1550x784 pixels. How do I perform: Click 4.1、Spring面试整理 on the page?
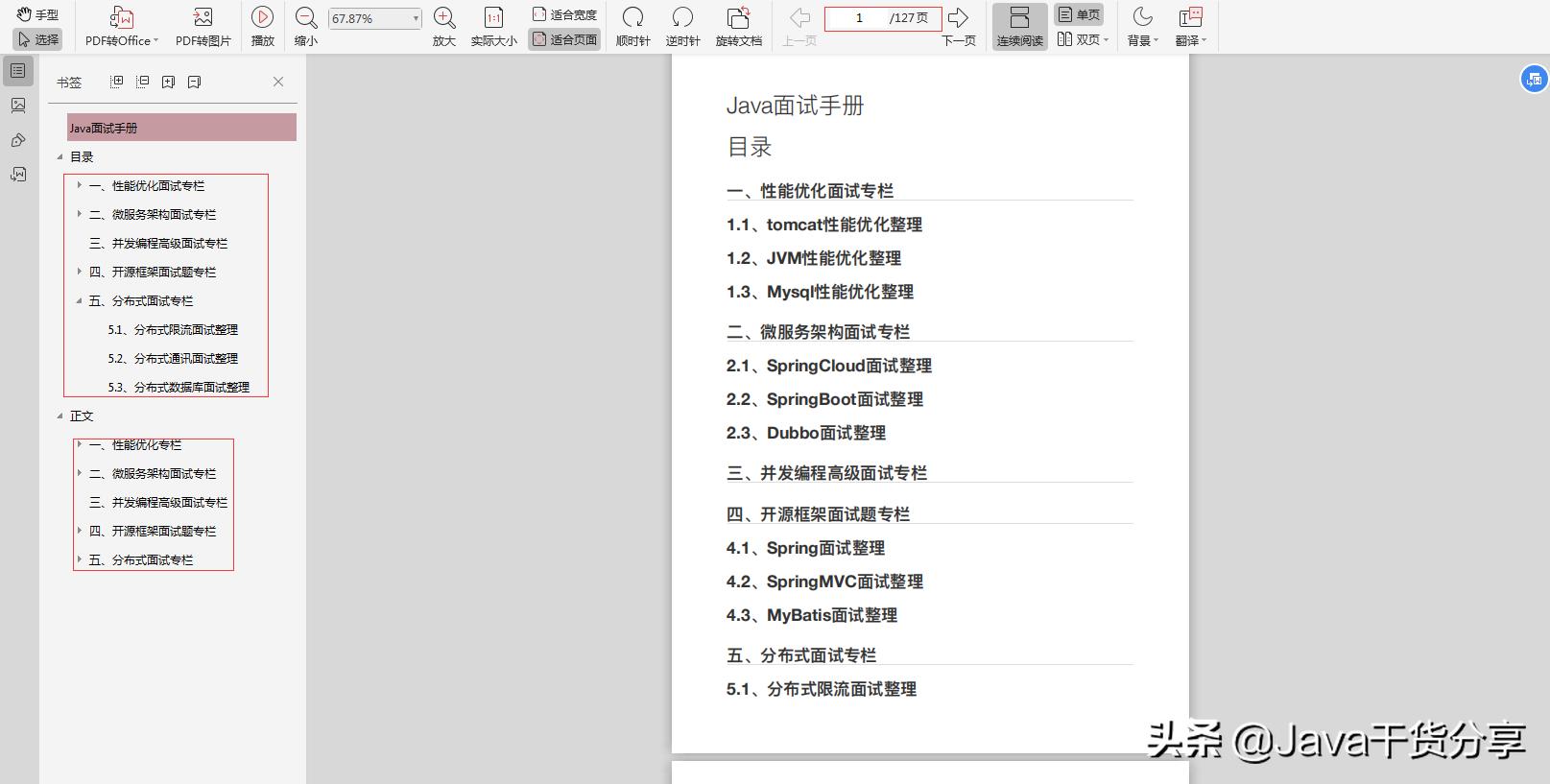805,548
